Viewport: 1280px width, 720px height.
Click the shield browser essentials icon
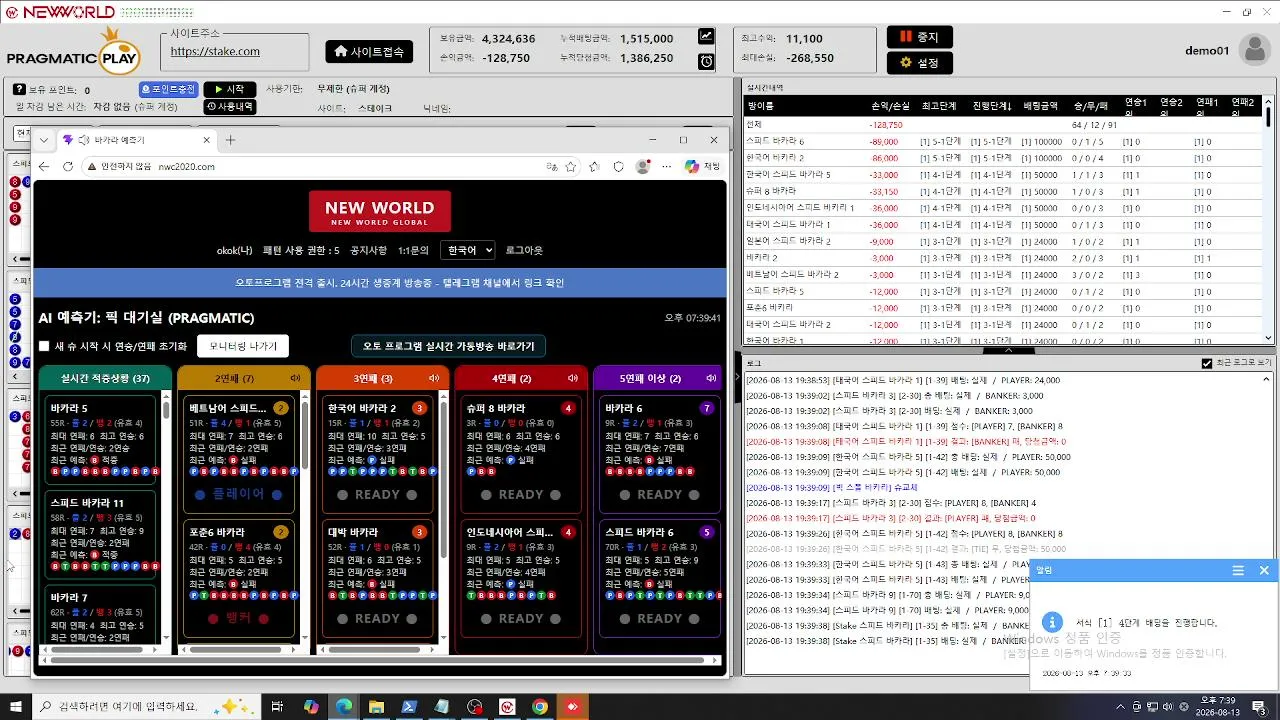tap(619, 166)
